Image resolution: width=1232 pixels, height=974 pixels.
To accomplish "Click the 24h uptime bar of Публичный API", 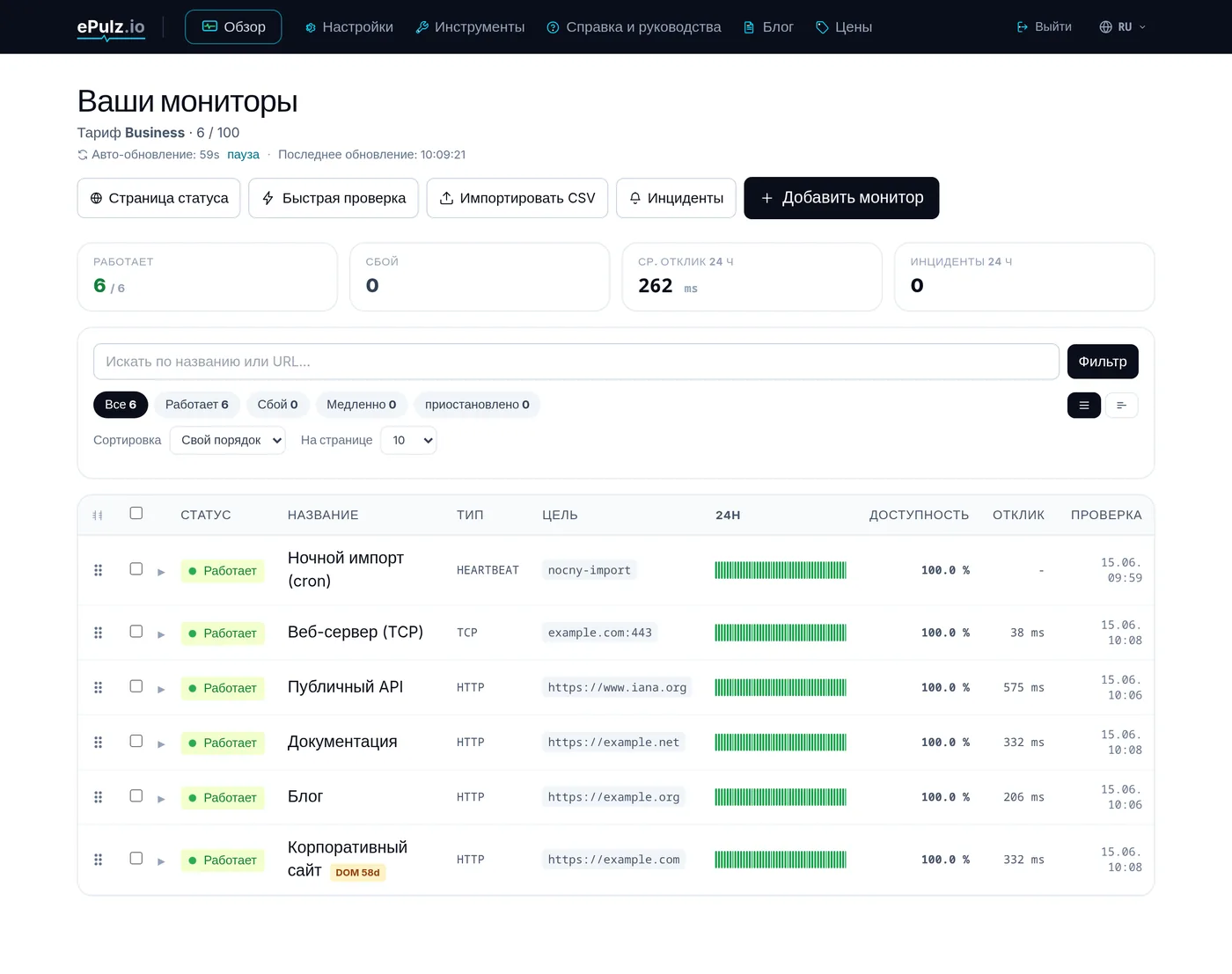I will 781,687.
